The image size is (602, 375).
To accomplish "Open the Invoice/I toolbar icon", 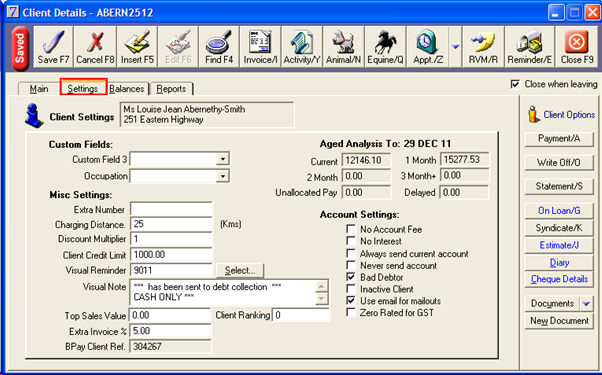I will tap(260, 47).
